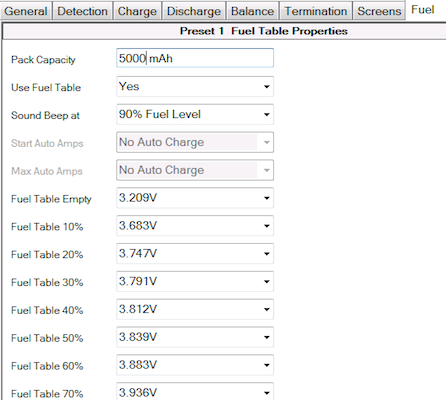
Task: Expand the Use Fuel Table dropdown
Action: point(195,86)
